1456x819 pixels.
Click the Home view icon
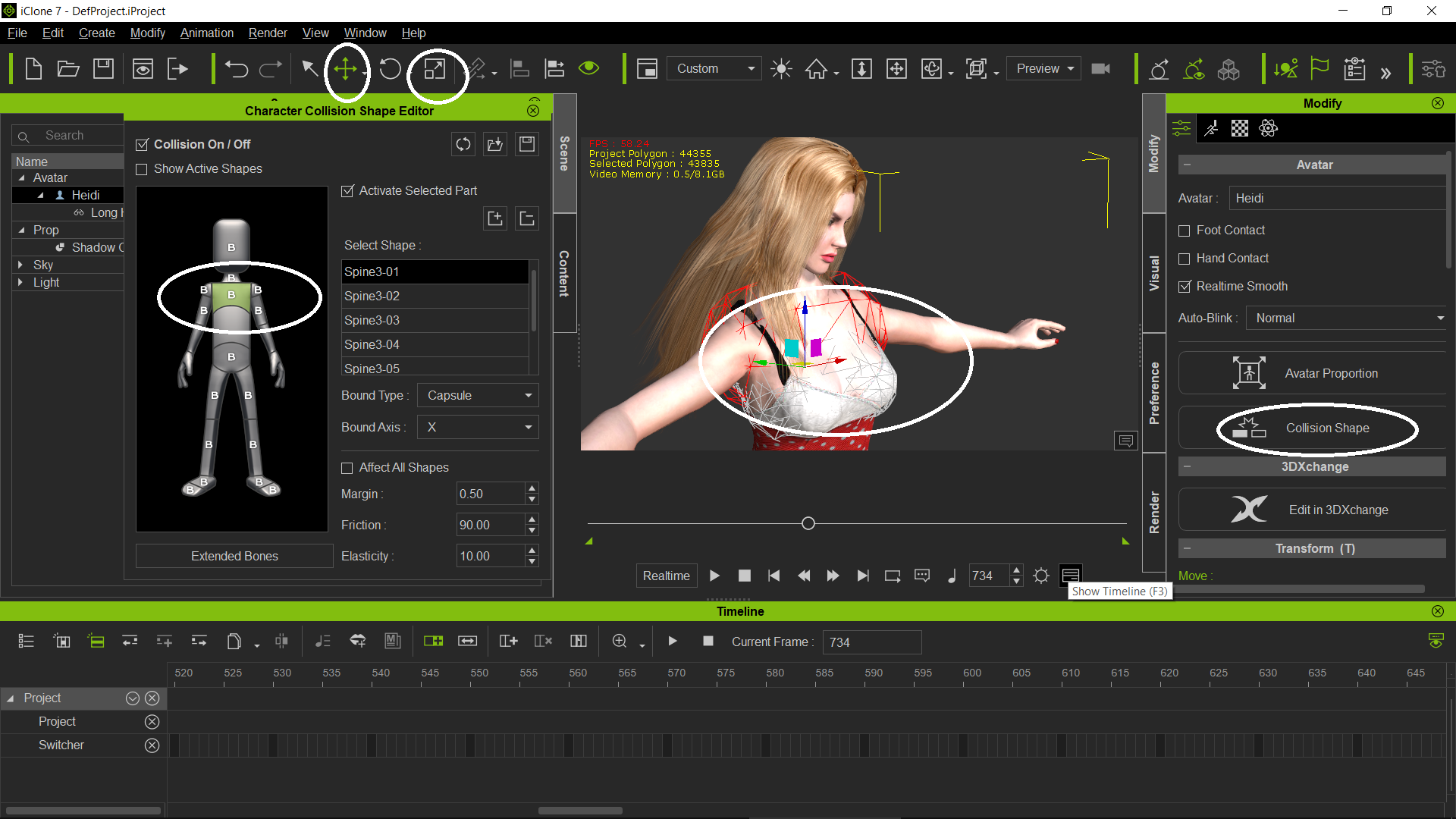tap(816, 69)
